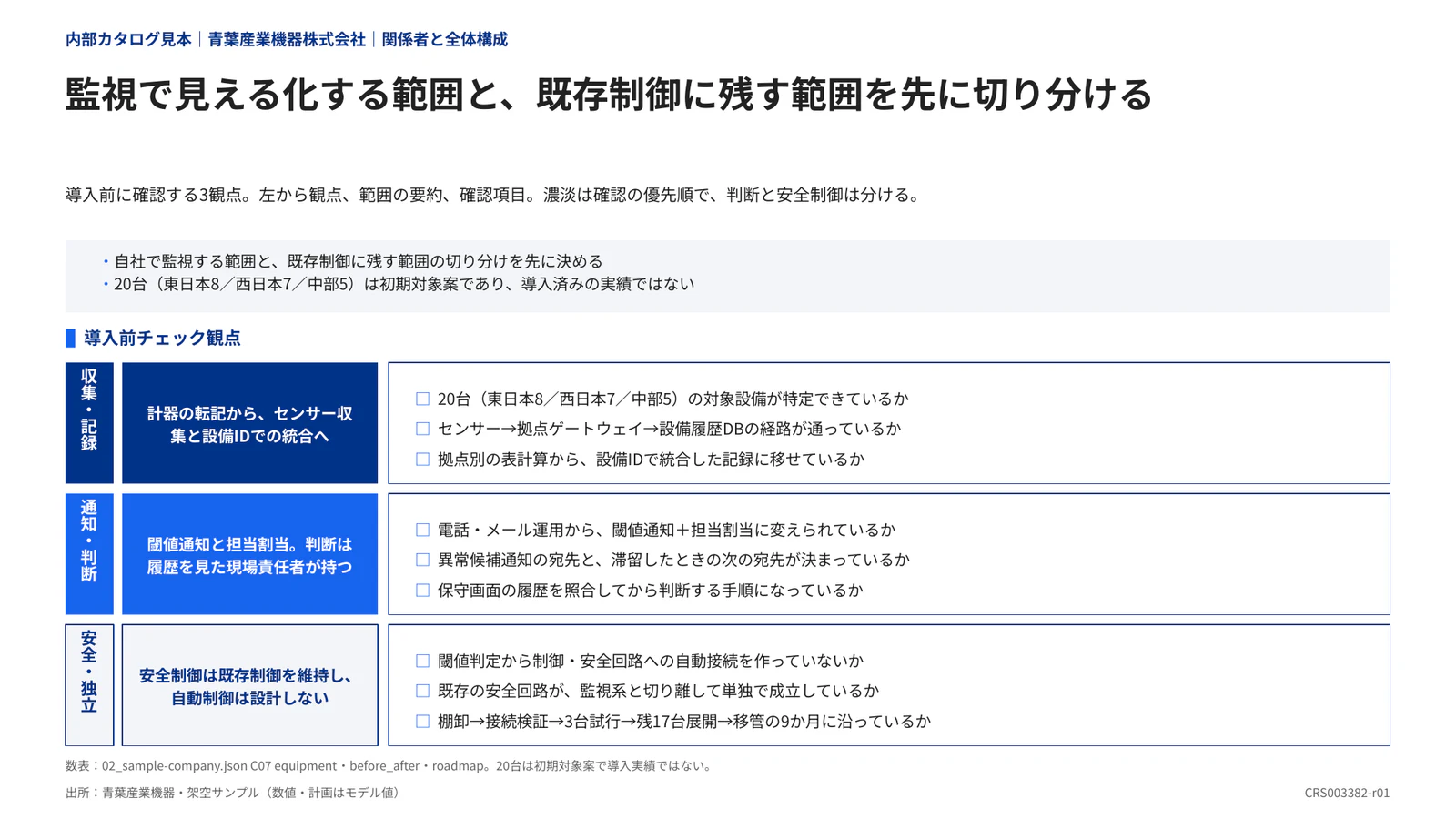
Task: Select the 安全・独立 vertical label
Action: pyautogui.click(x=89, y=685)
